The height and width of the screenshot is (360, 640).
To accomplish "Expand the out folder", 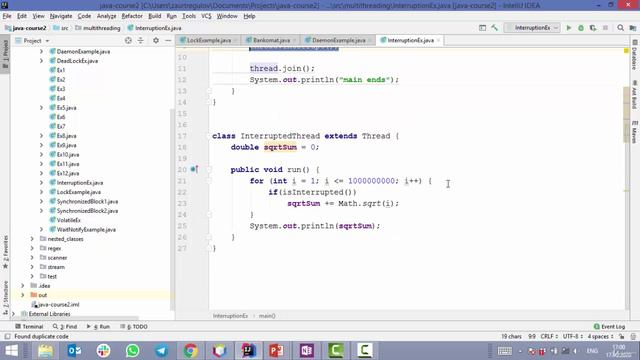I will click(22, 295).
